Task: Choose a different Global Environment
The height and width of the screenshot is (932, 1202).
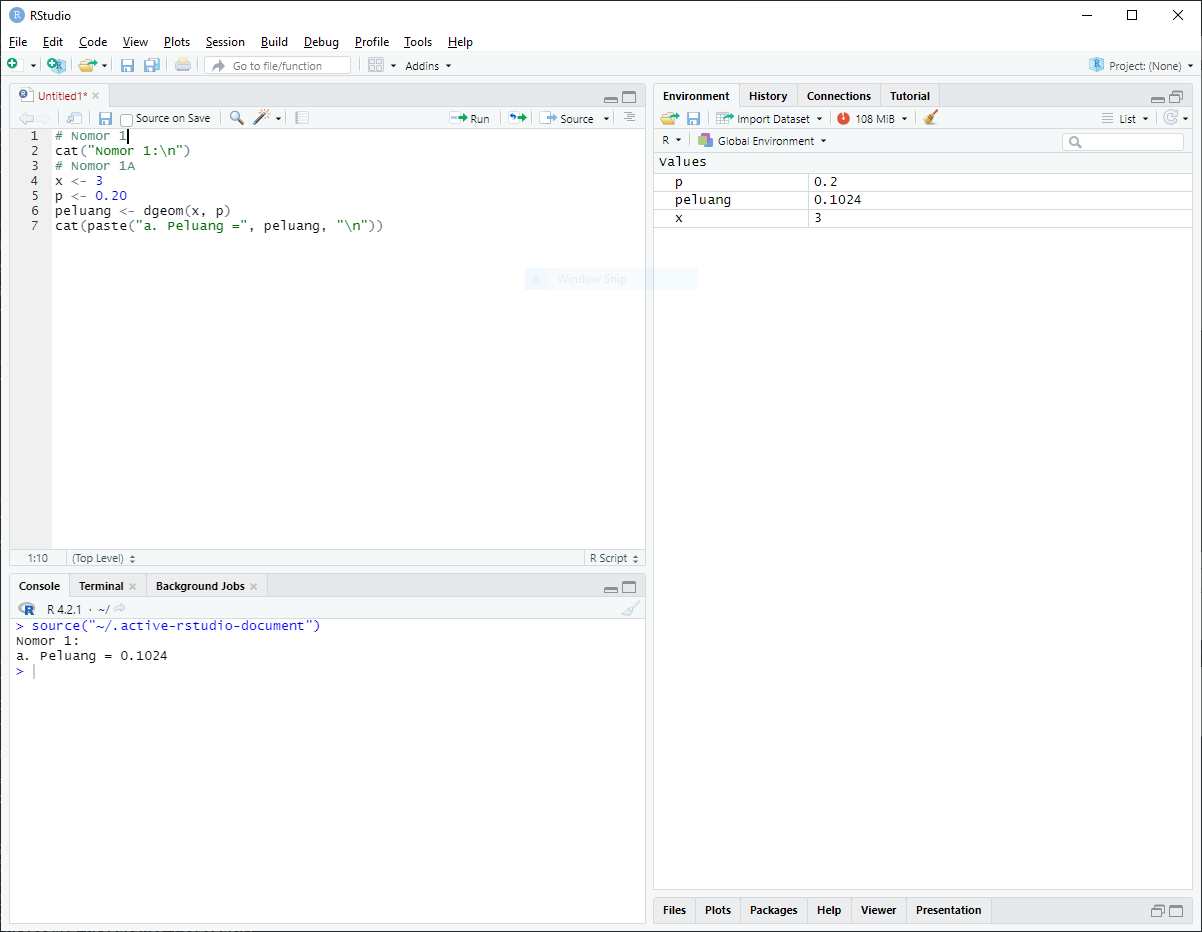Action: click(763, 141)
